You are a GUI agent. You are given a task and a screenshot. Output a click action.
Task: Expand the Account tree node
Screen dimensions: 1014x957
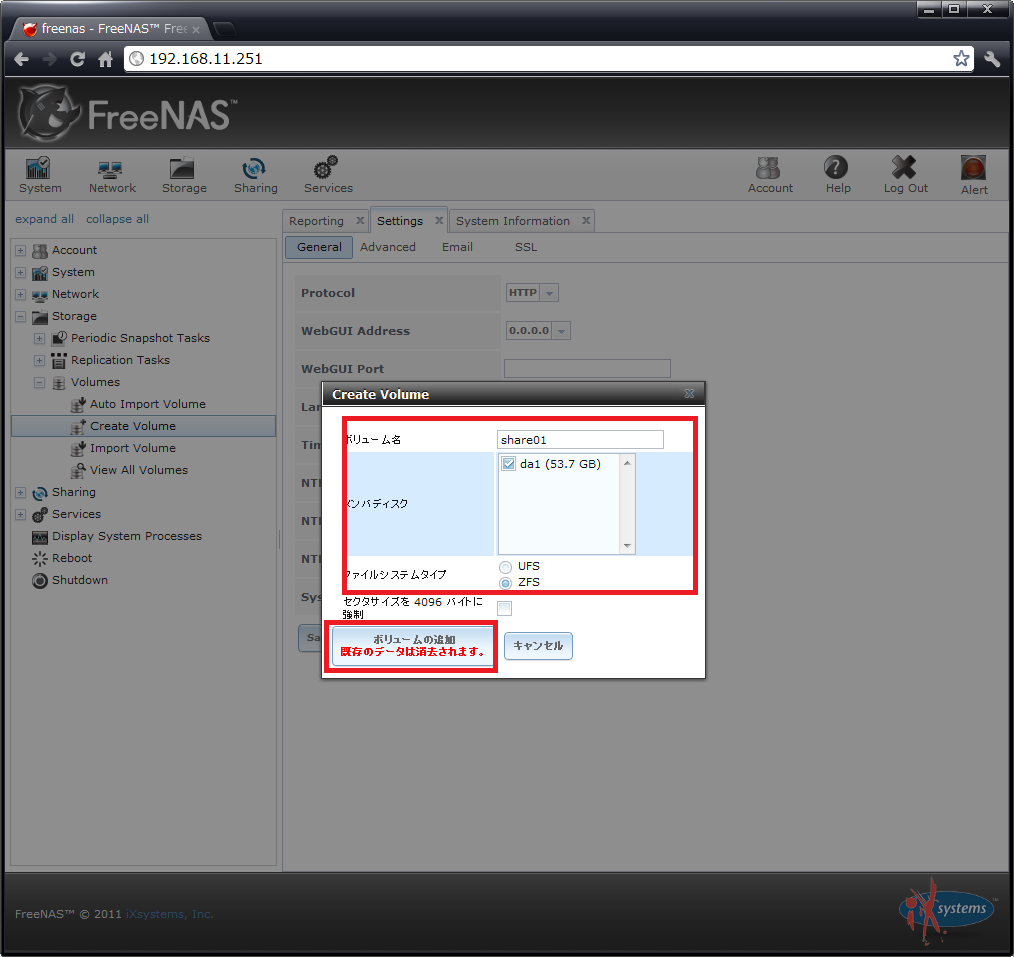tap(21, 250)
